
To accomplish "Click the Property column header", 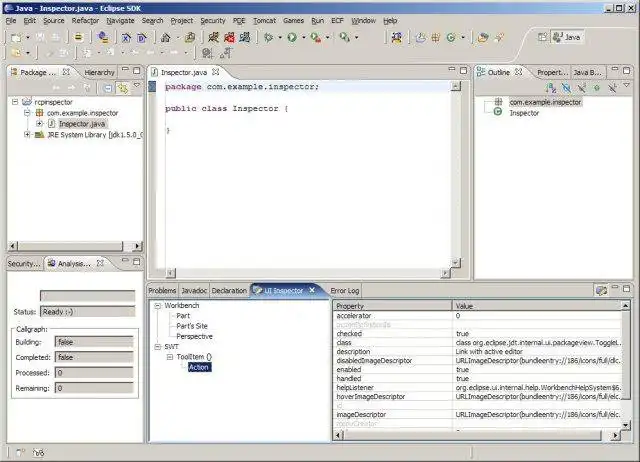I will 393,306.
